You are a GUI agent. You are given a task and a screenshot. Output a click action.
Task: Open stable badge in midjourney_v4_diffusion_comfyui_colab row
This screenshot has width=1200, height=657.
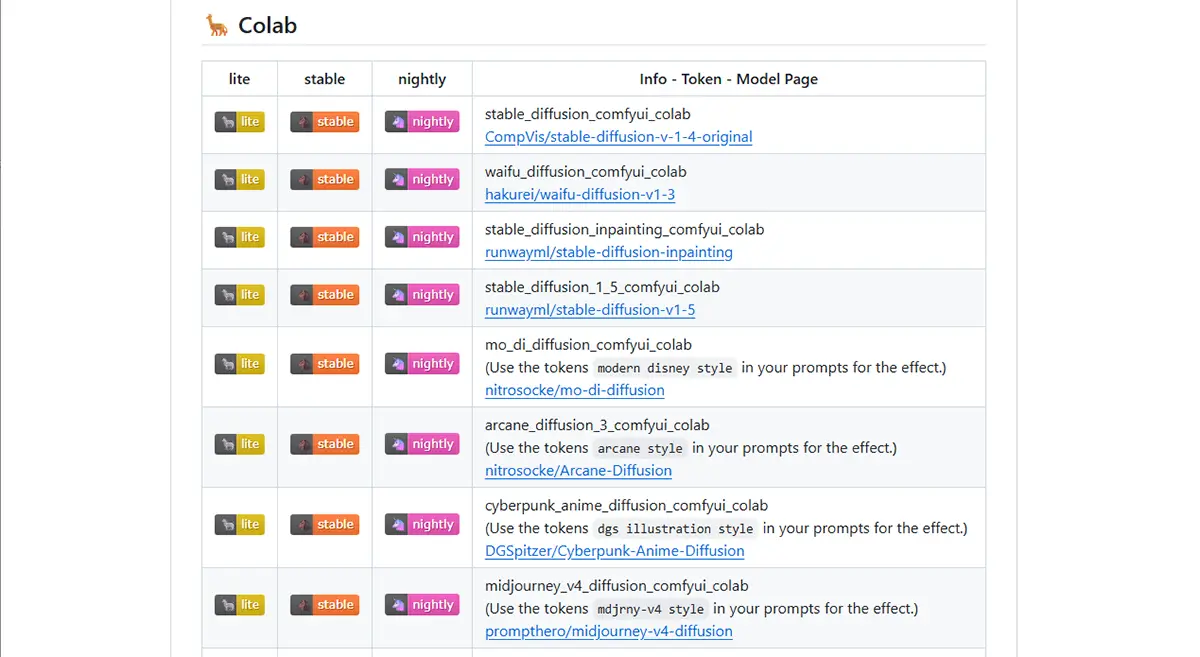[325, 605]
